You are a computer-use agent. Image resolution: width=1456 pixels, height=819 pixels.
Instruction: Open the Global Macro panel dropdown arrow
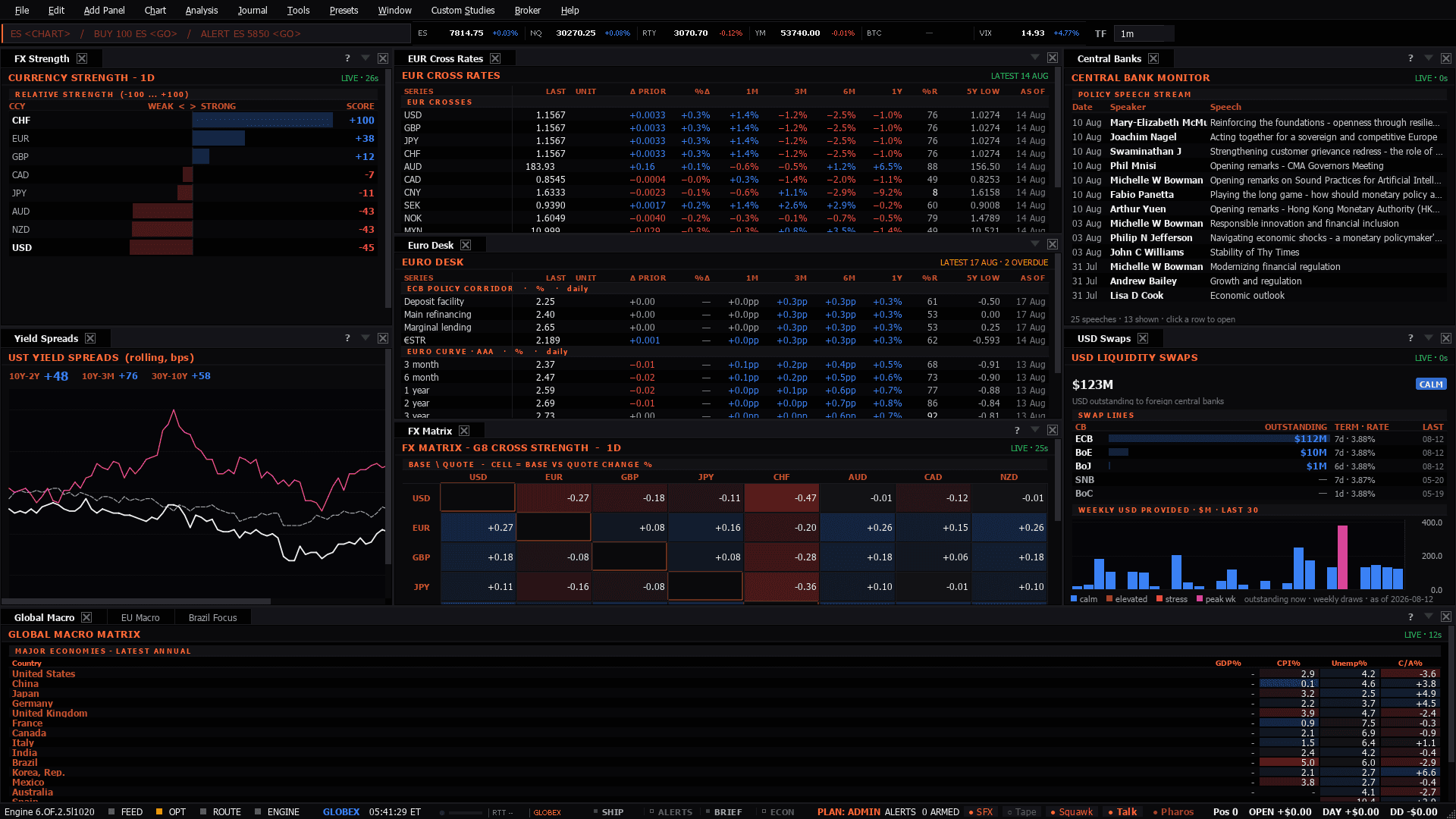coord(1429,617)
